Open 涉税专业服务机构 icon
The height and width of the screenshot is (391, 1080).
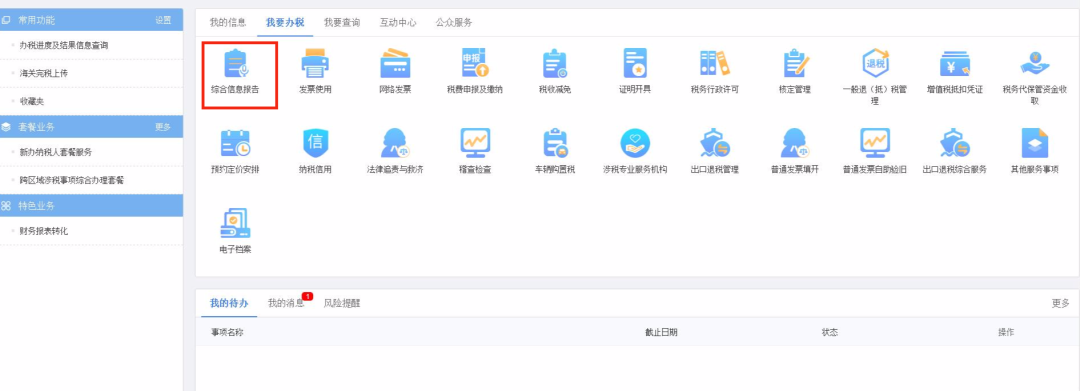[634, 143]
